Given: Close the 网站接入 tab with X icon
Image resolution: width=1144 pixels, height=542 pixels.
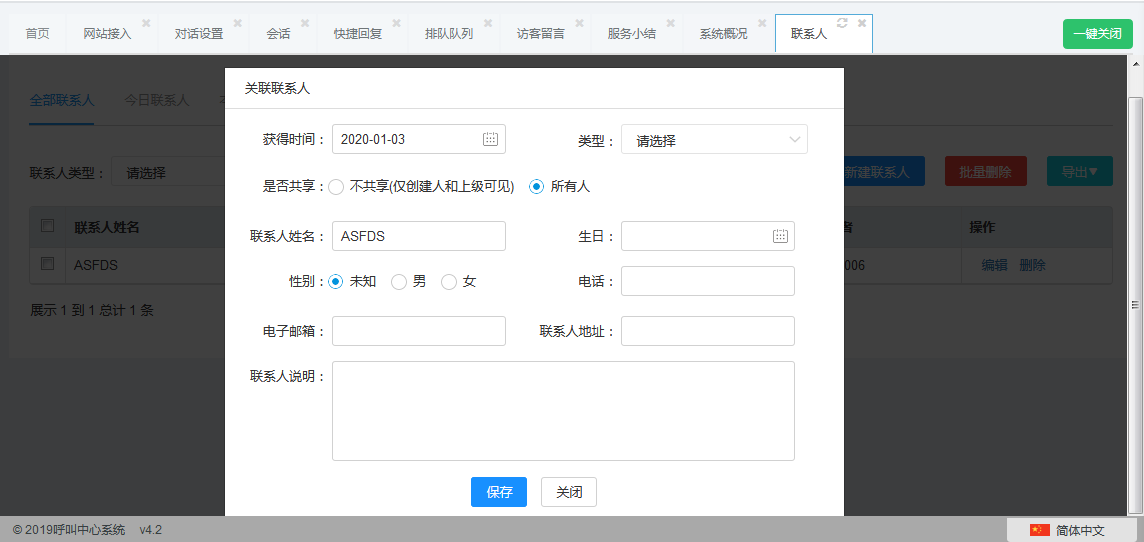Looking at the screenshot, I should click(x=146, y=23).
